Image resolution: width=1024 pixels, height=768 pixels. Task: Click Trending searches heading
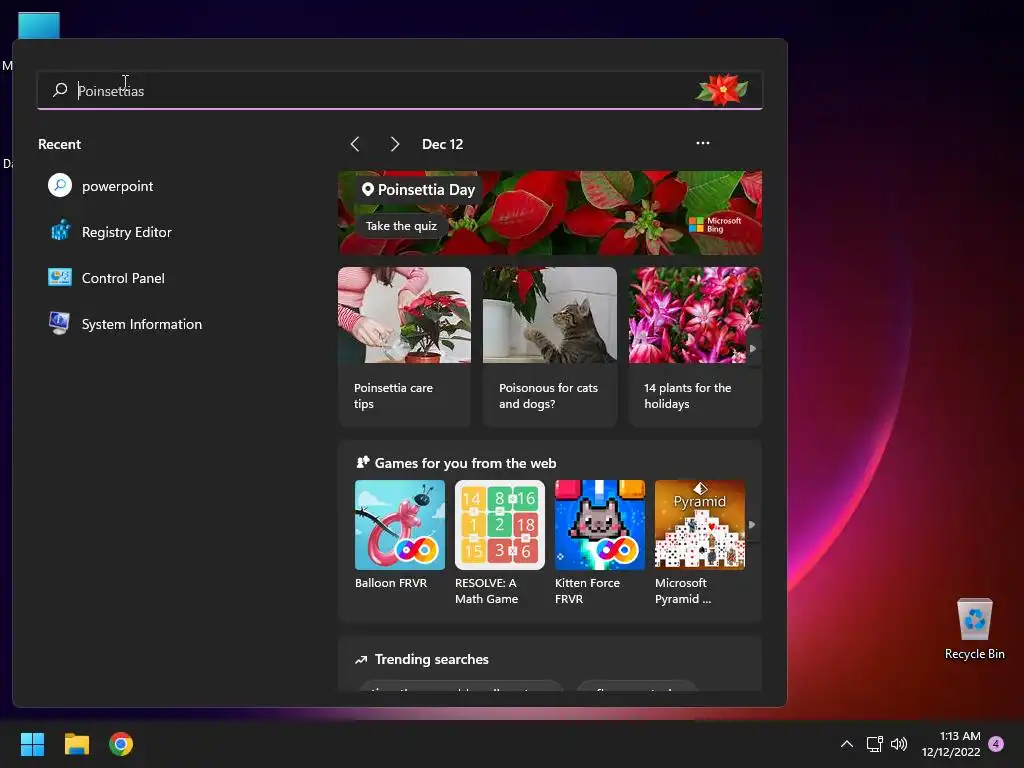pos(431,659)
